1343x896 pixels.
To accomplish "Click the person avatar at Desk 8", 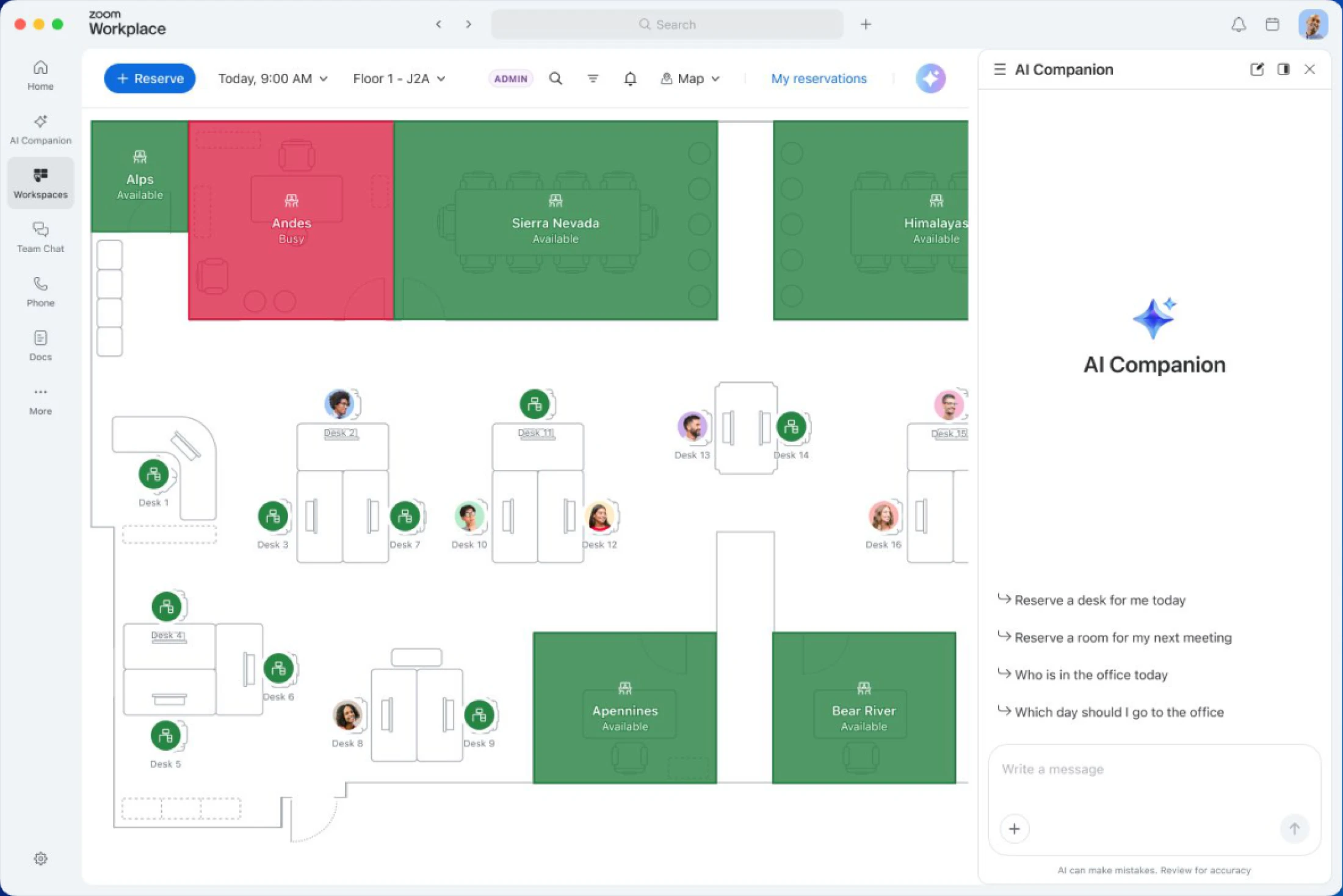I will point(347,715).
